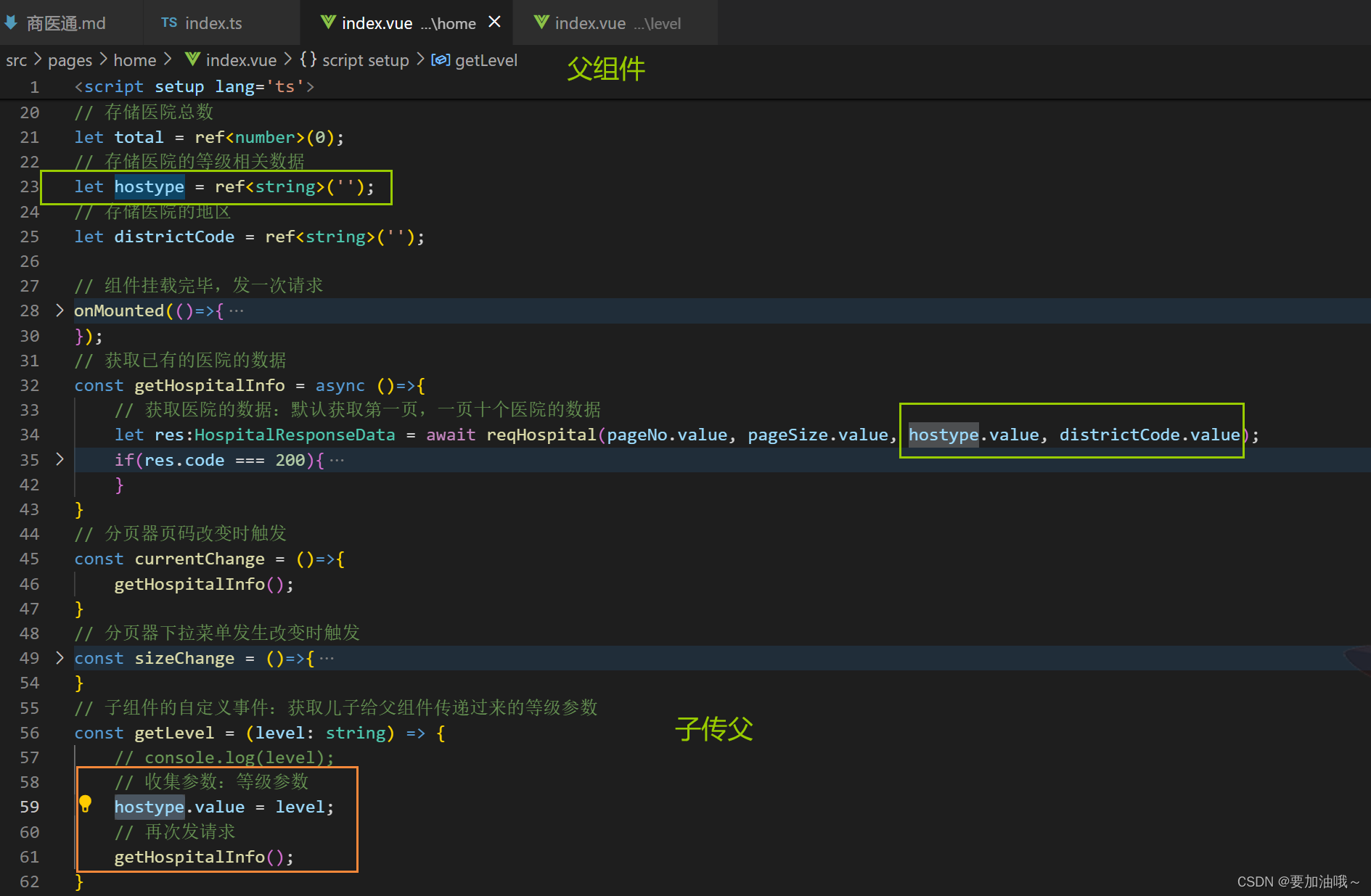
Task: Switch to the 商医通.md tab
Action: (x=65, y=23)
